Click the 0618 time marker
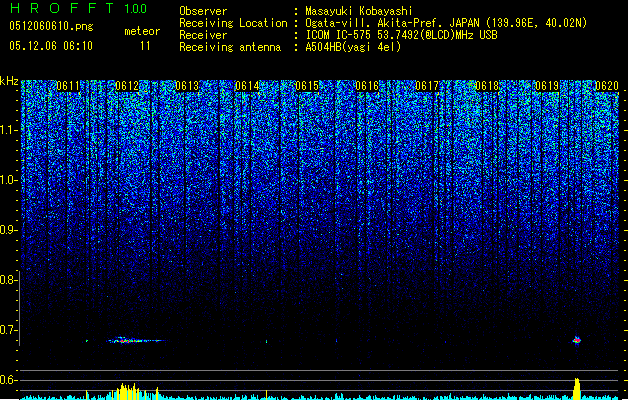 [x=487, y=86]
